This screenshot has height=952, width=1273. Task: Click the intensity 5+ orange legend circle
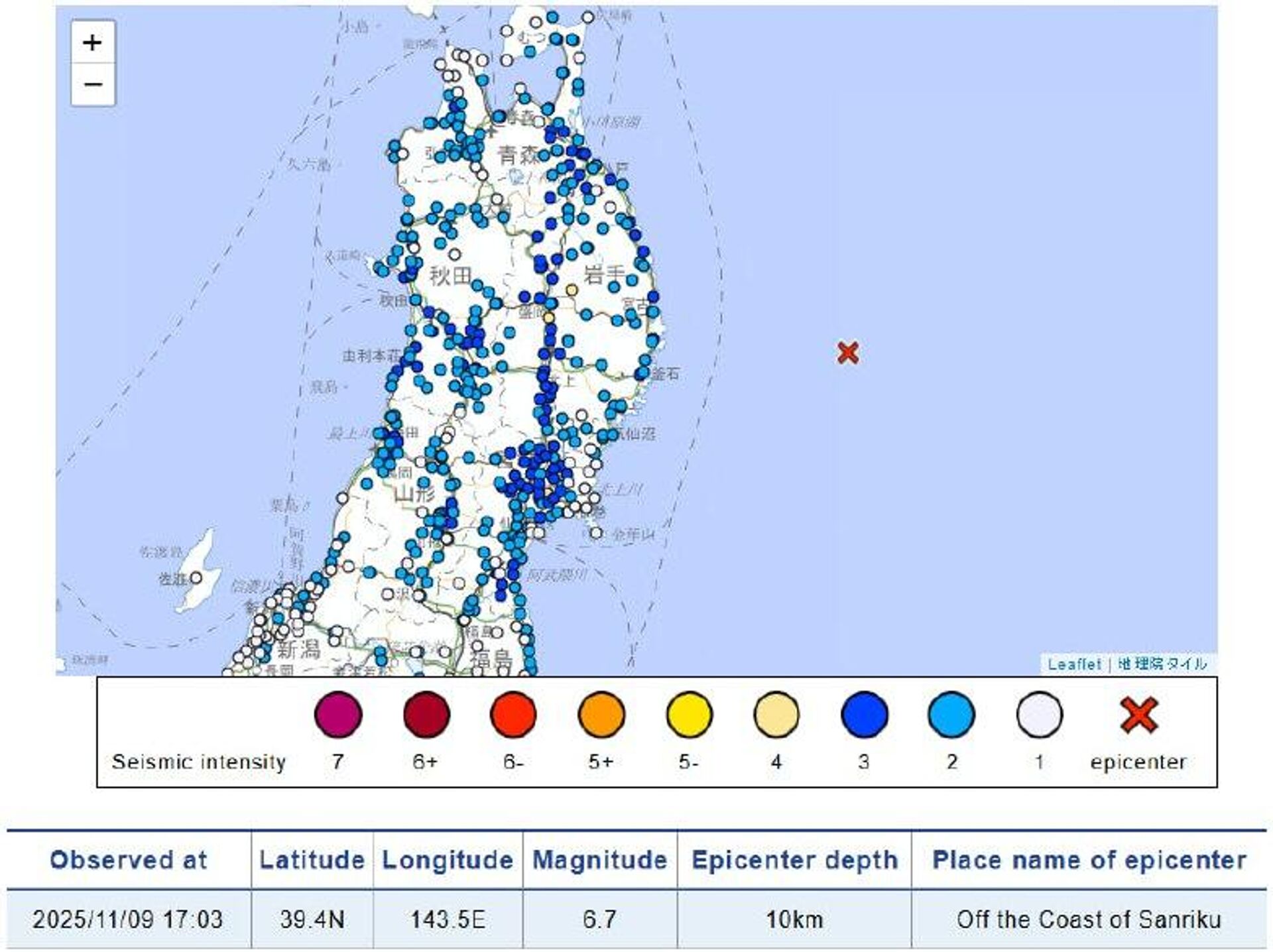click(601, 715)
